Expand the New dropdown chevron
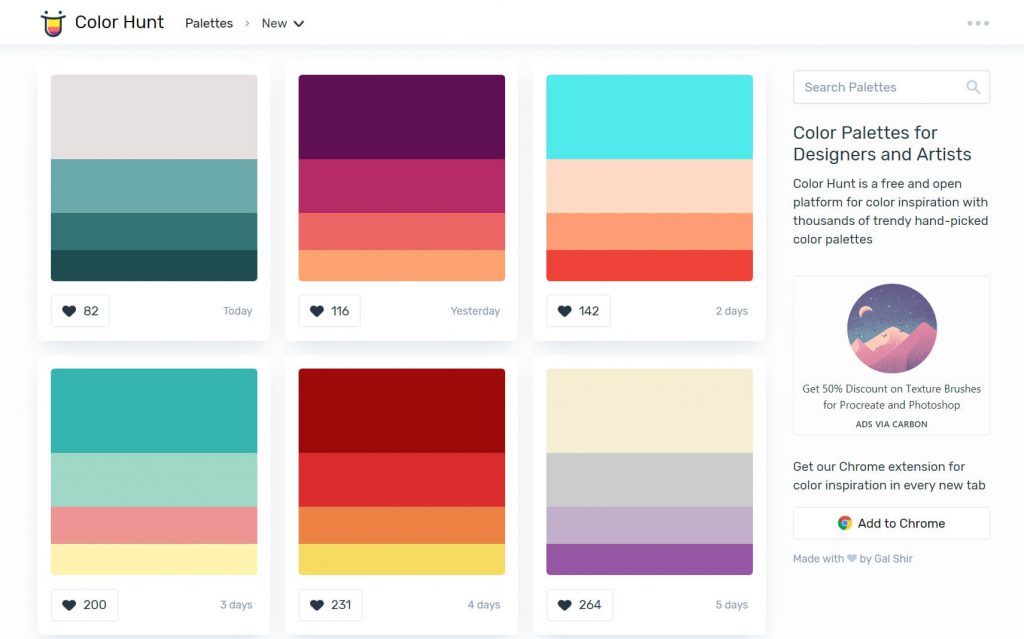The height and width of the screenshot is (639, 1024). (x=299, y=23)
